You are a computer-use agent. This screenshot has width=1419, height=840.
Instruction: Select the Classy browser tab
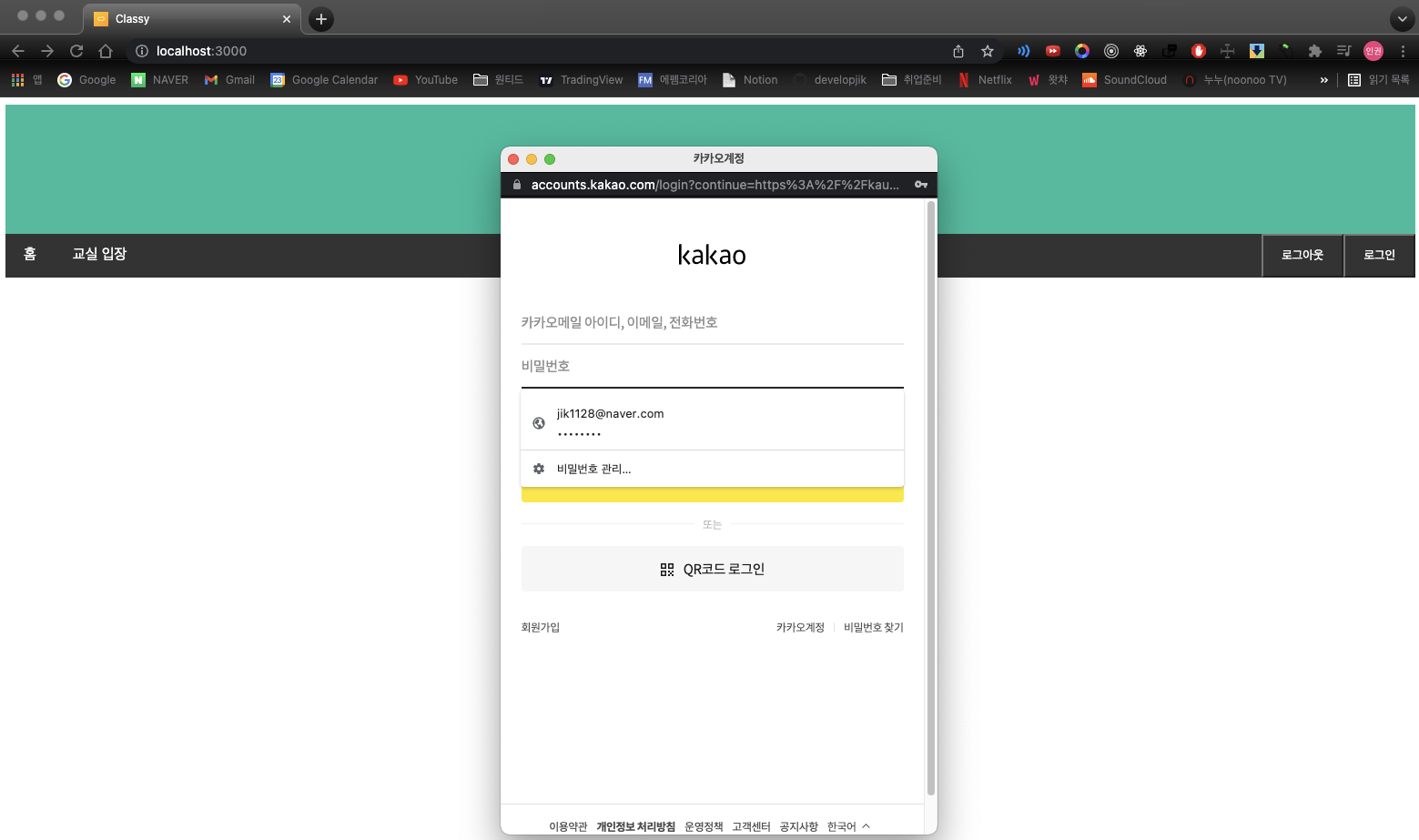tap(191, 19)
